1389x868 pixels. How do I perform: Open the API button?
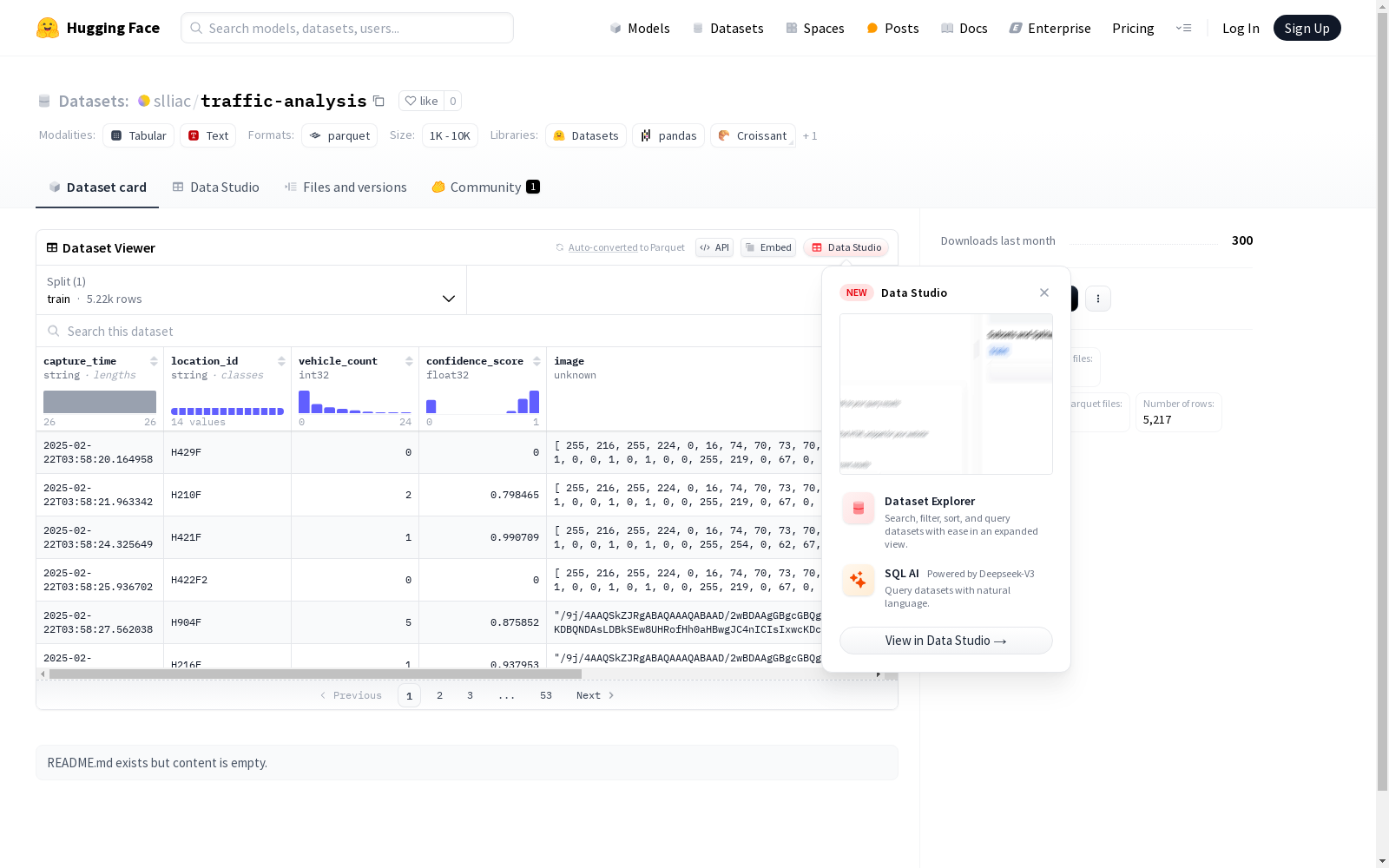click(x=714, y=247)
